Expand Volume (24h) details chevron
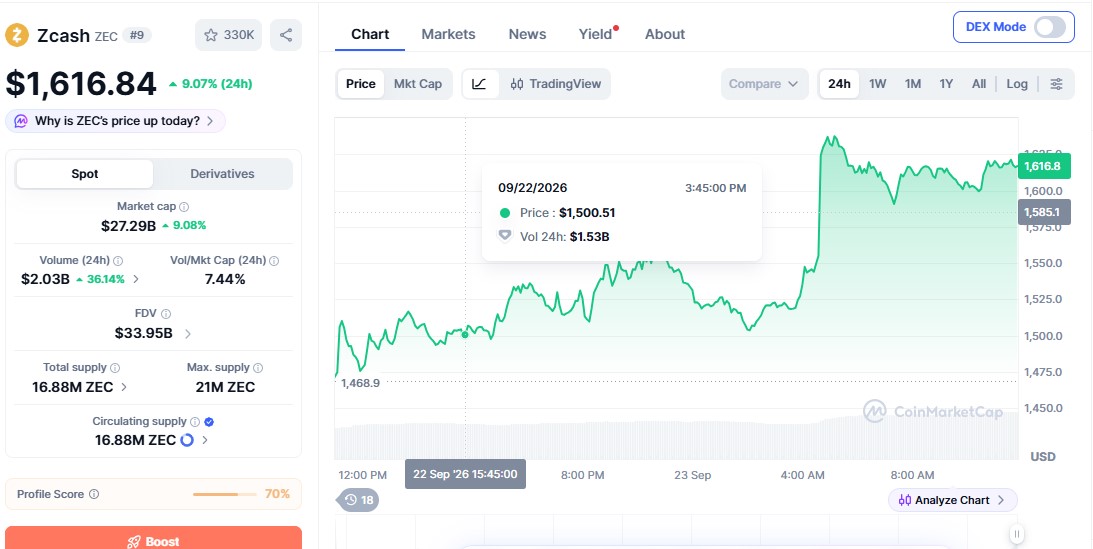The image size is (1093, 549). tap(136, 279)
